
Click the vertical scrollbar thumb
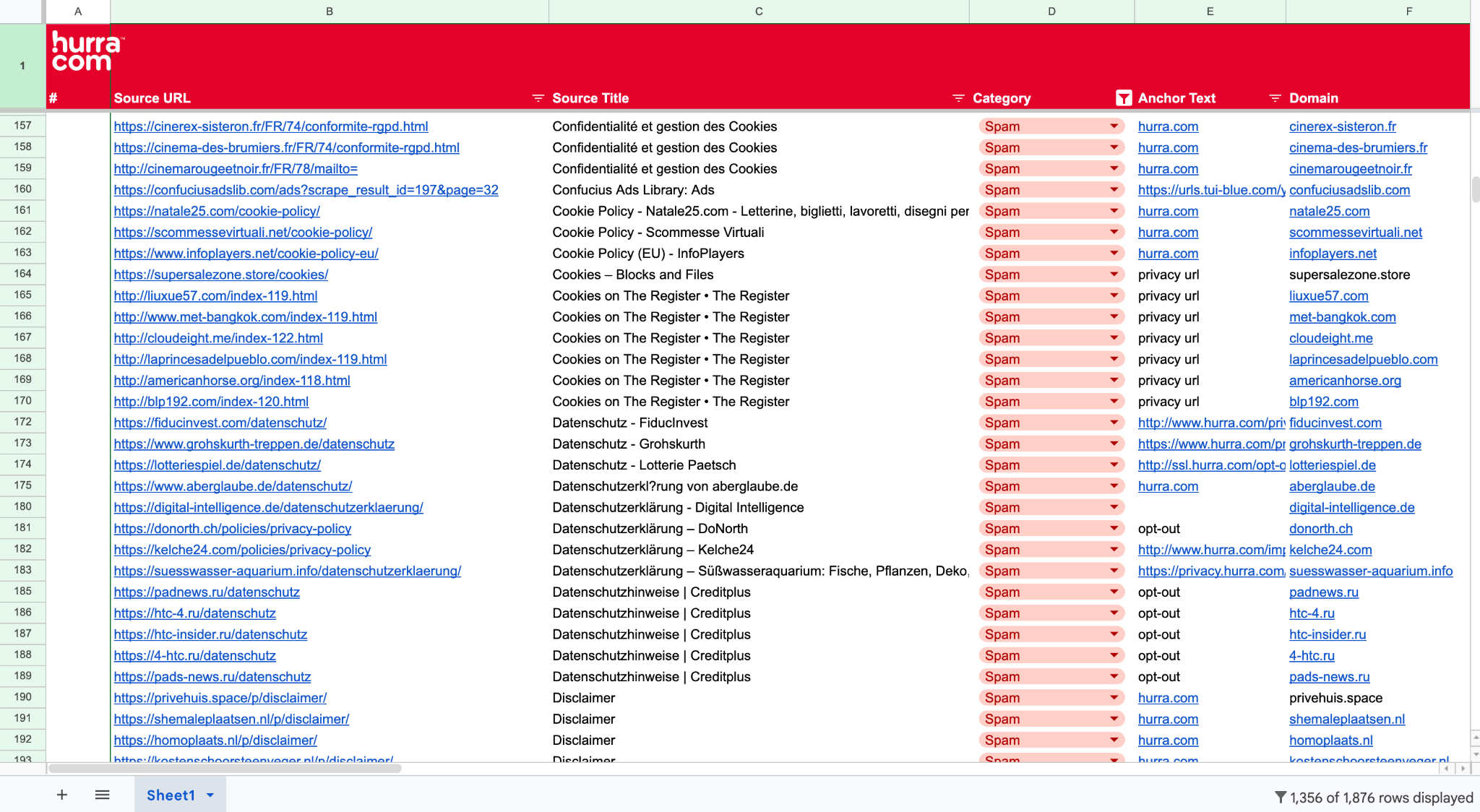(1475, 189)
